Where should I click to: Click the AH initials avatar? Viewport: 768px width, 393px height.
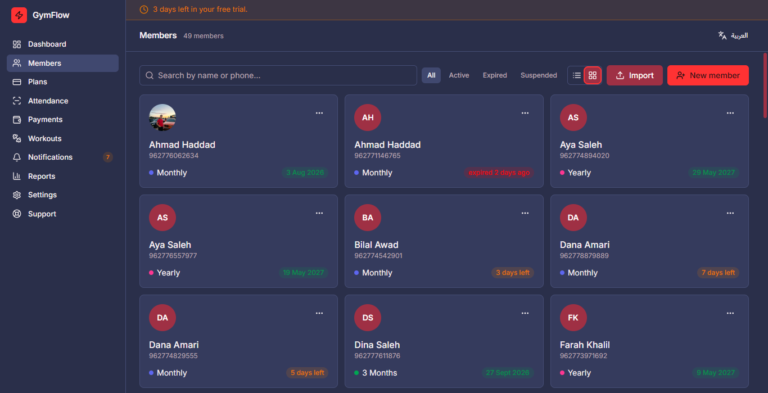click(368, 118)
